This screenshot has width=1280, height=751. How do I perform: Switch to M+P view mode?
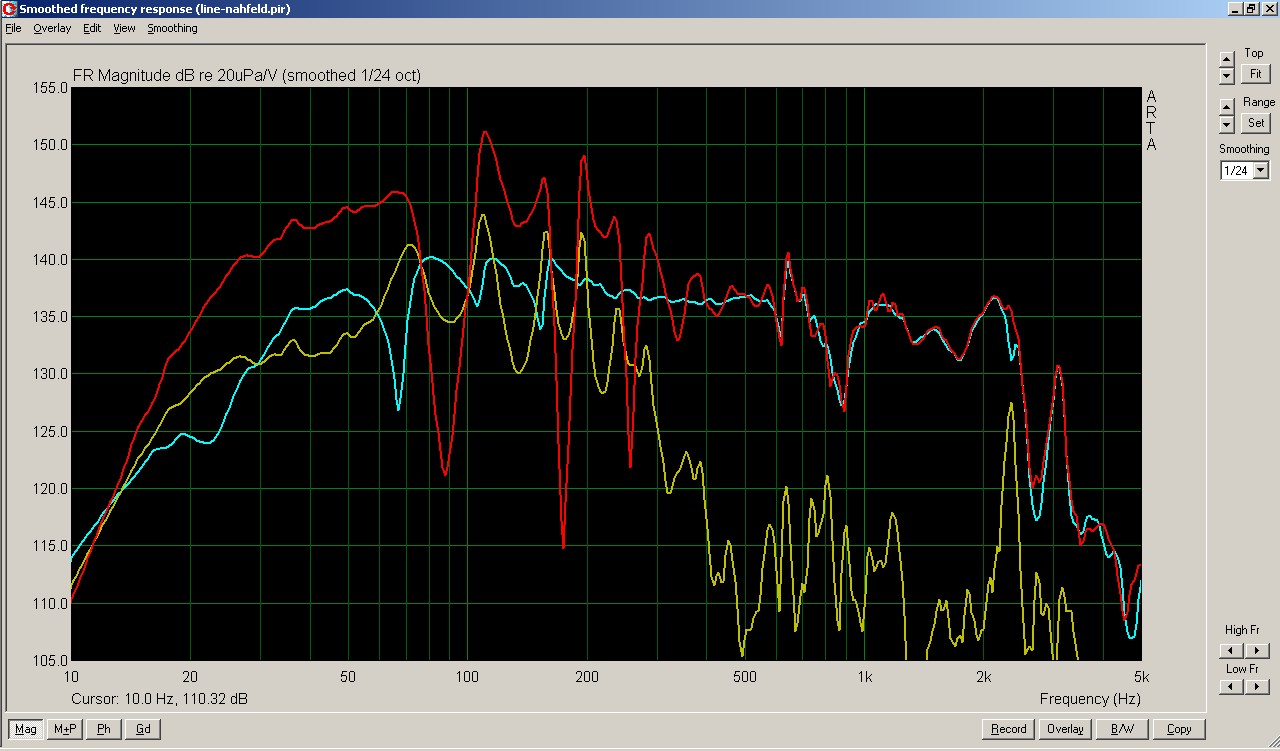65,729
